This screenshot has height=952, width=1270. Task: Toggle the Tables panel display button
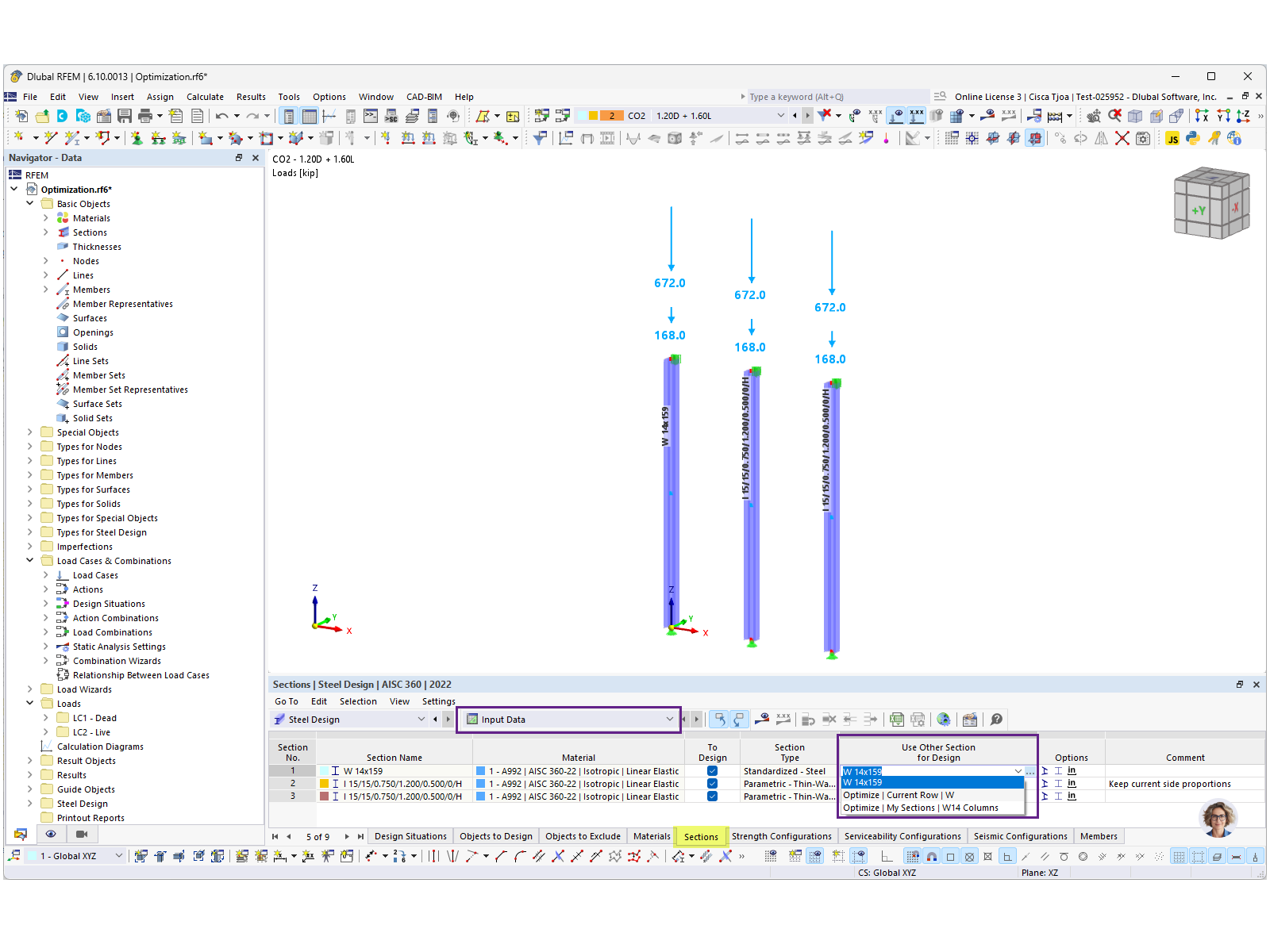pos(310,116)
